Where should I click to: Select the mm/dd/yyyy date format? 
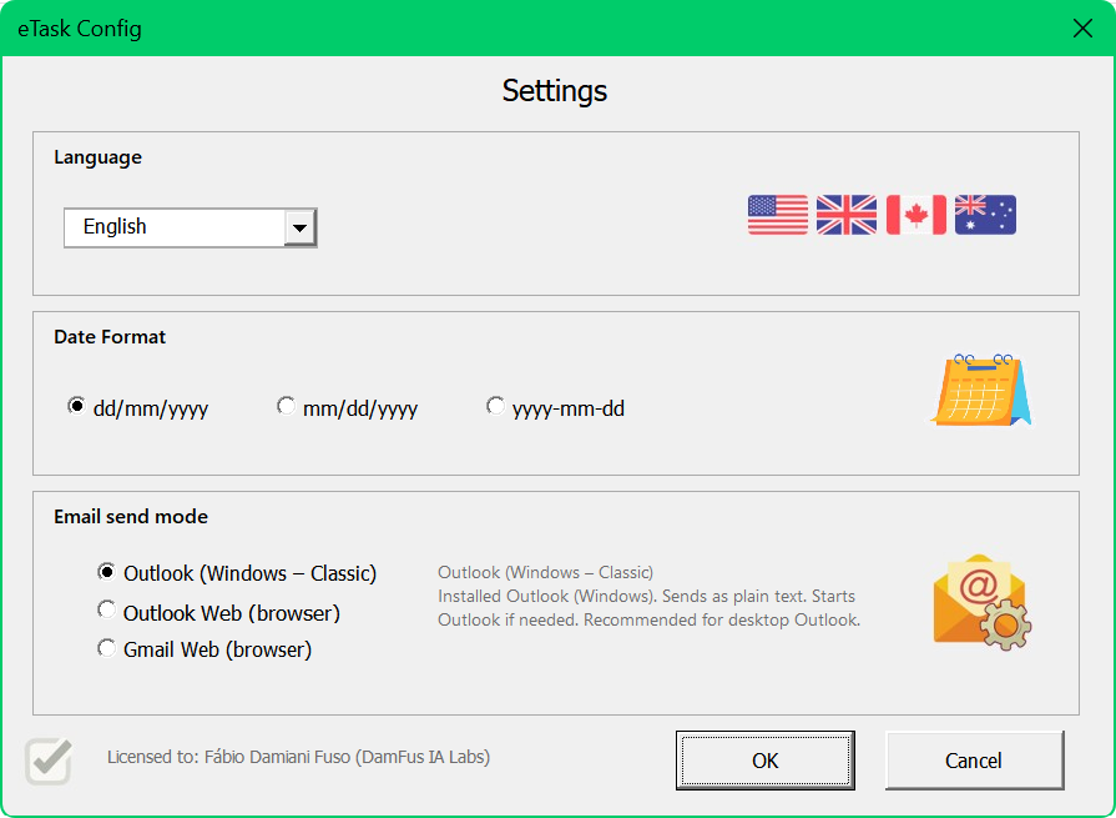287,405
